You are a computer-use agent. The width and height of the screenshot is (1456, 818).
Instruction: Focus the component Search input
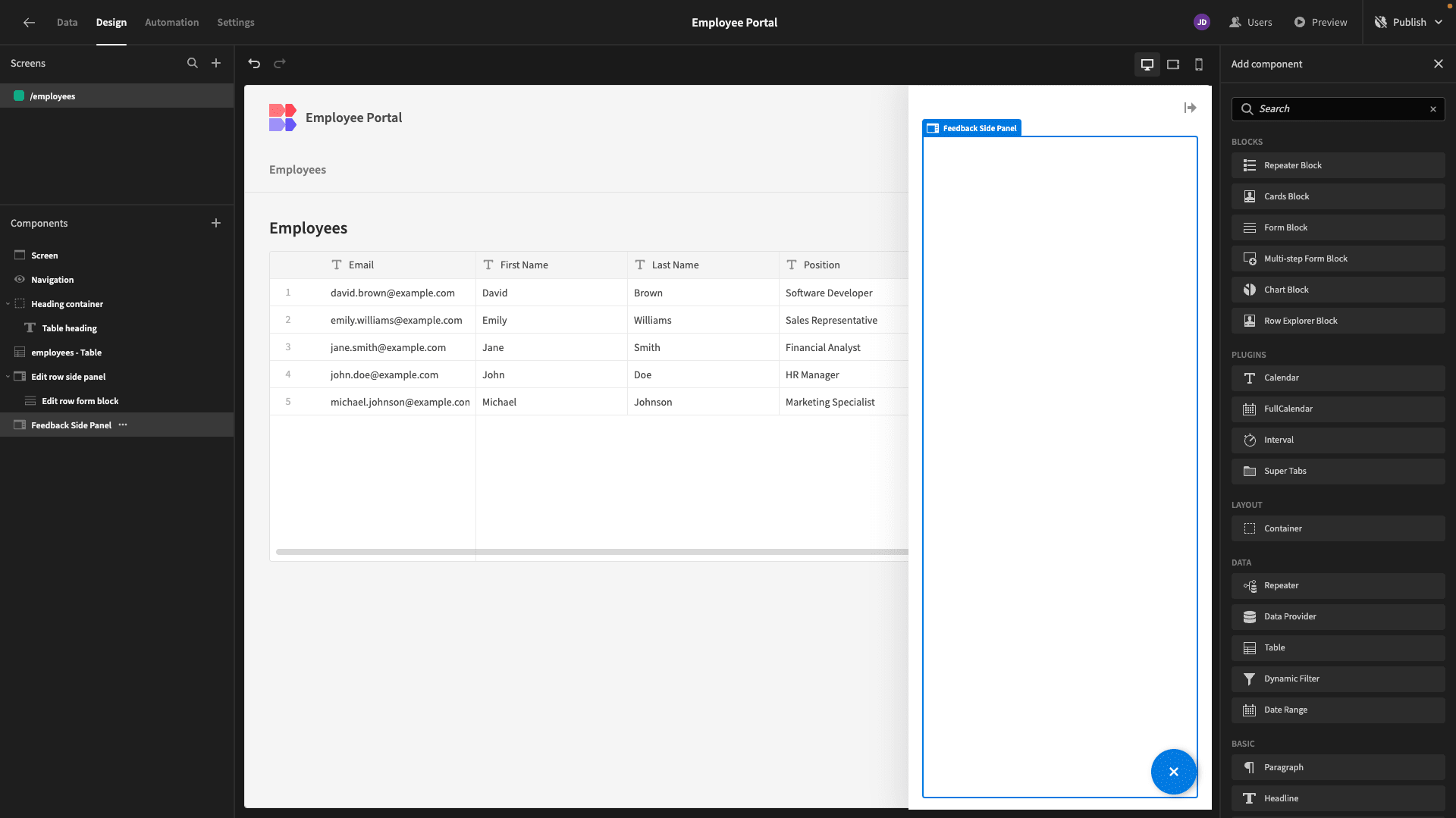coord(1338,109)
